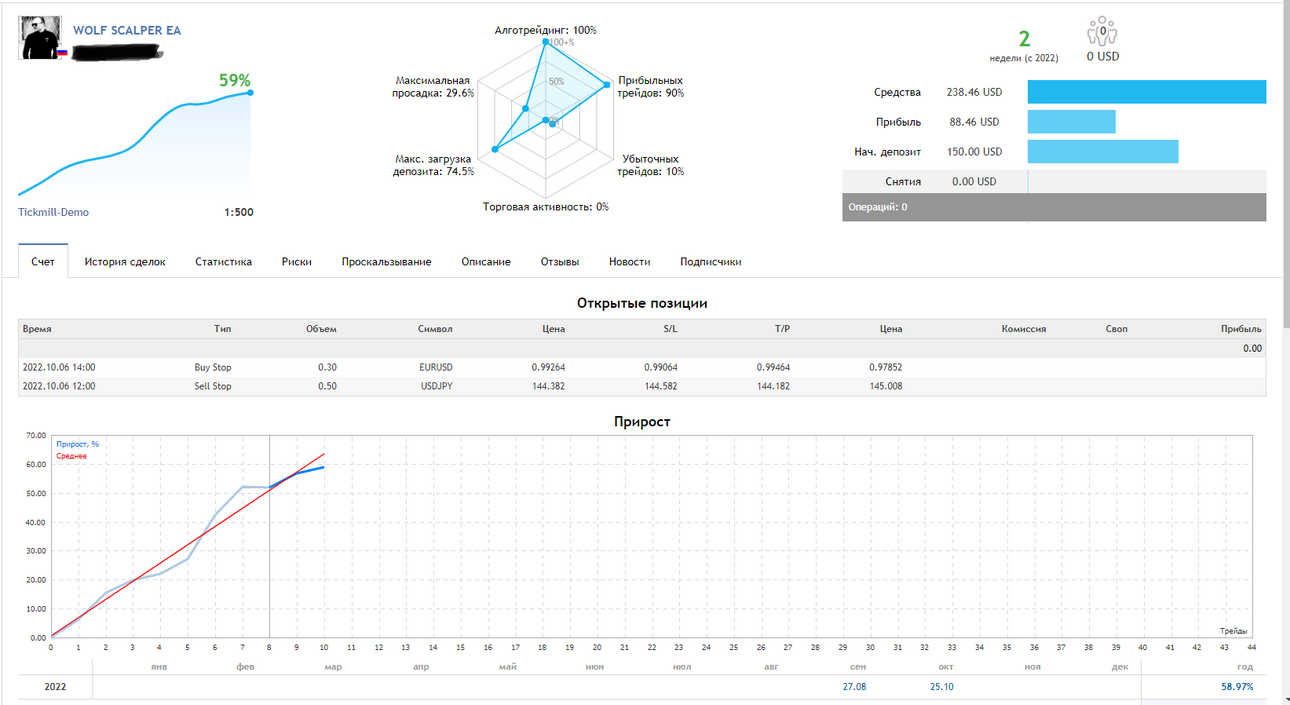Click the subscribers people icon showing 0
Viewport: 1290px width, 705px height.
coord(1102,31)
